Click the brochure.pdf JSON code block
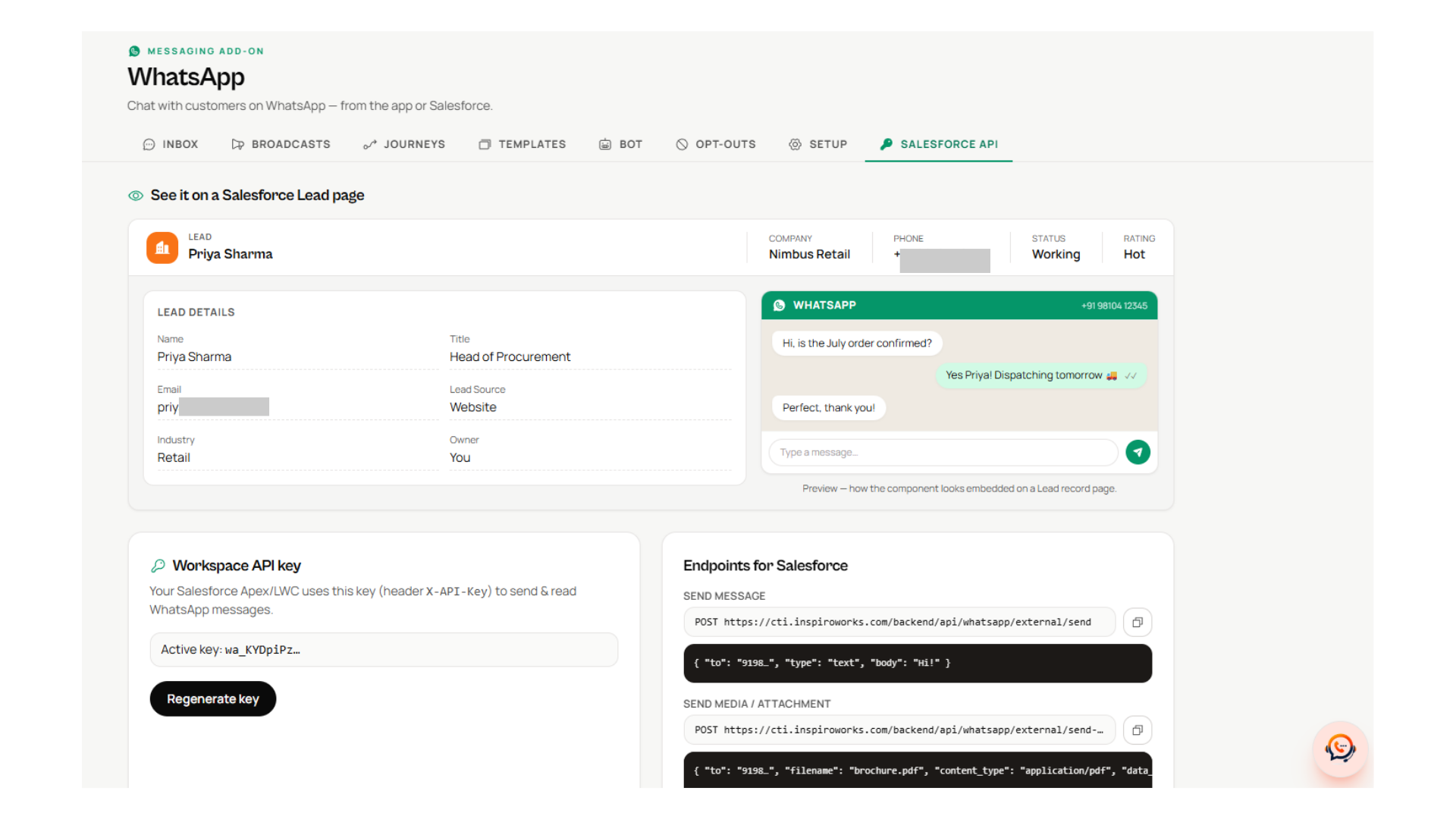Viewport: 1456px width, 819px height. (x=918, y=770)
